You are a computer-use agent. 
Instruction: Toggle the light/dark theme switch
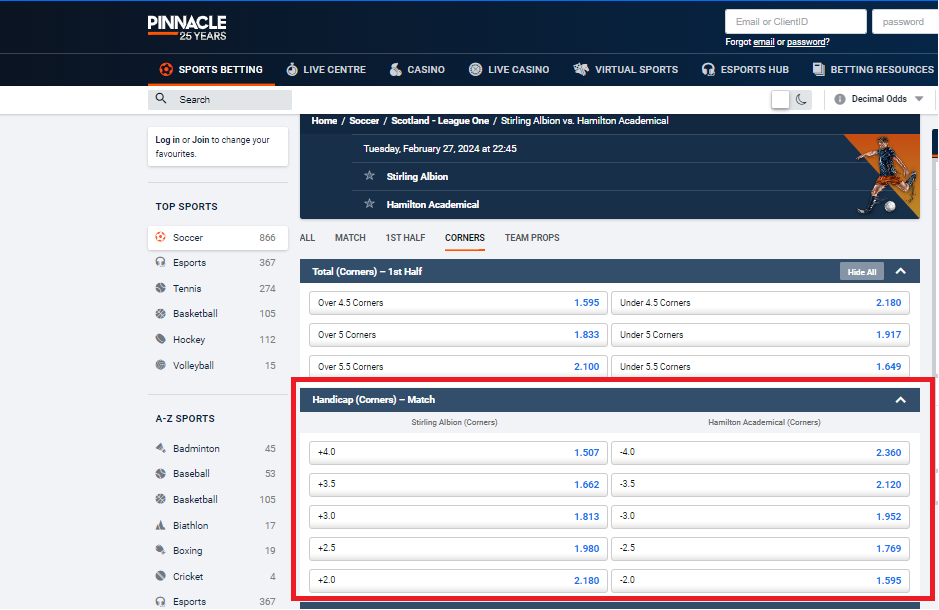(x=792, y=99)
